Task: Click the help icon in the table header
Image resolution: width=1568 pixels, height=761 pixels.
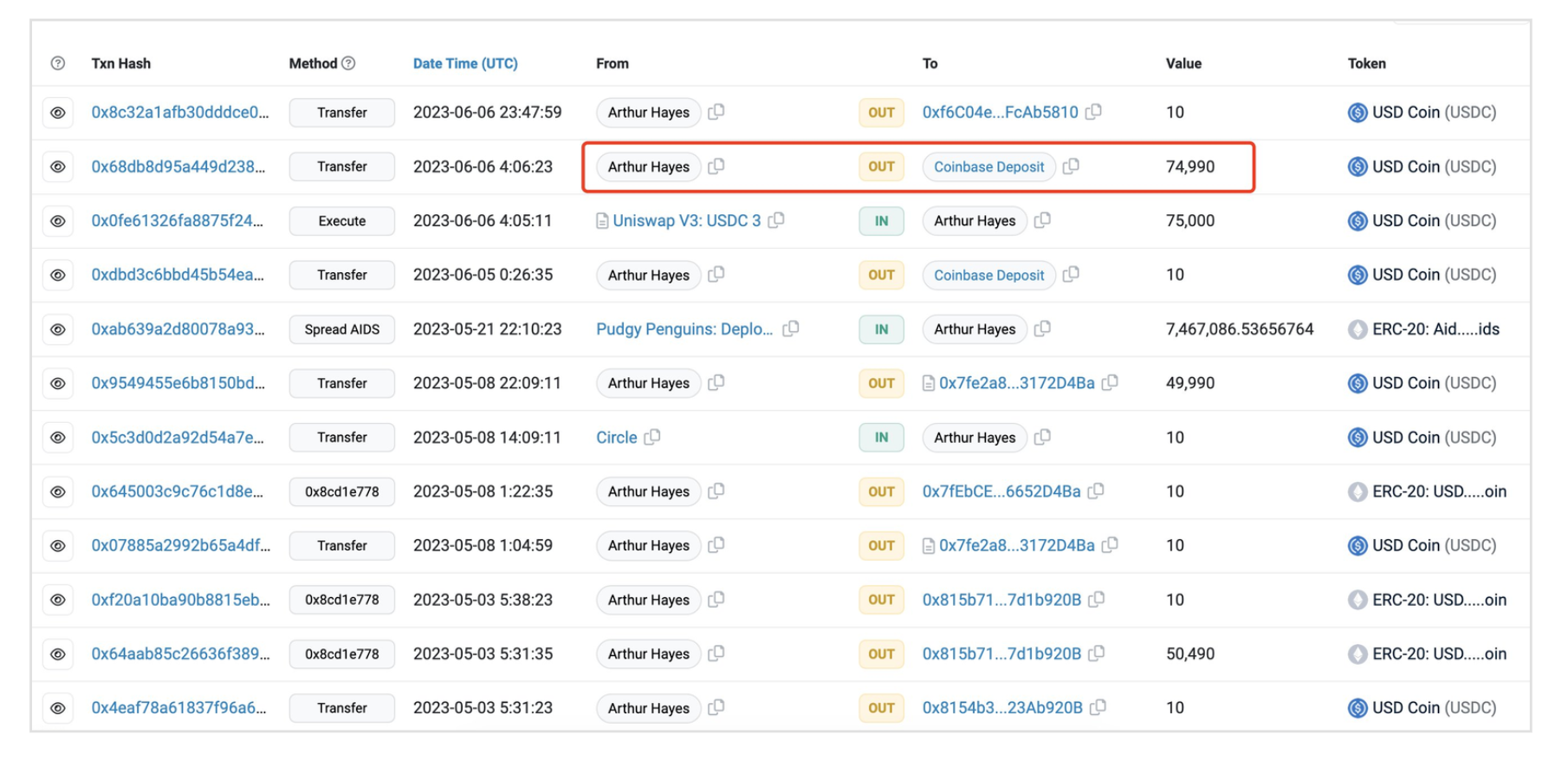Action: [x=58, y=63]
